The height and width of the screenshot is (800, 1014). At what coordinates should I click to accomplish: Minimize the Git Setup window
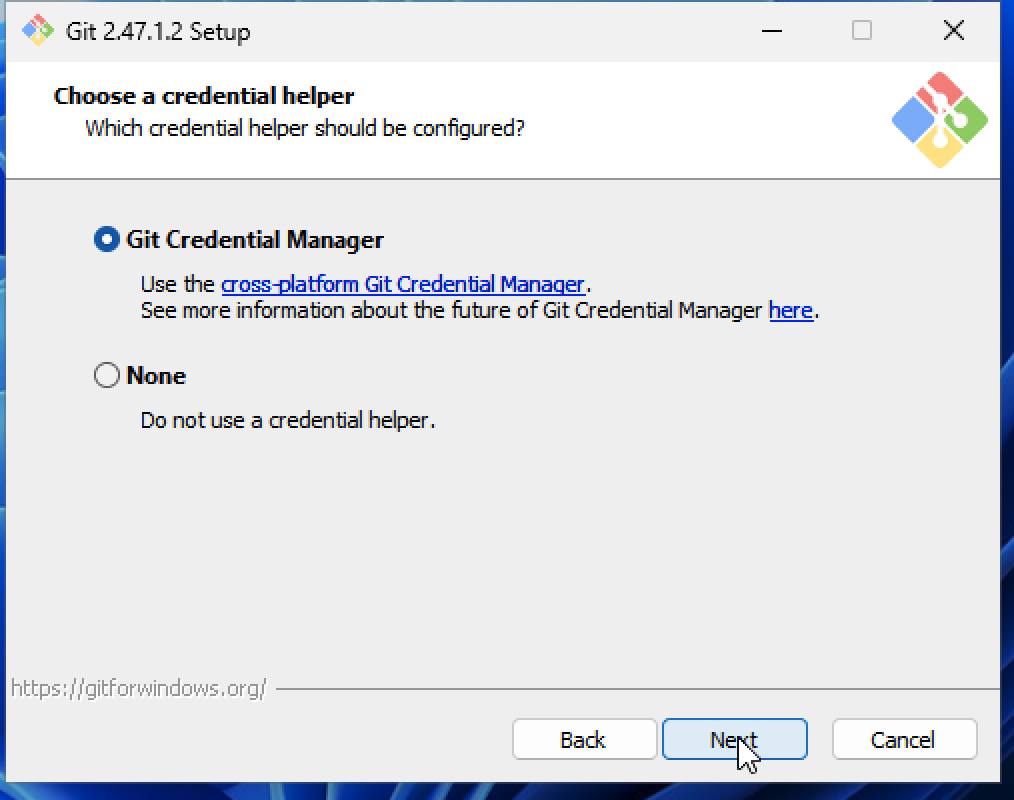pyautogui.click(x=771, y=30)
